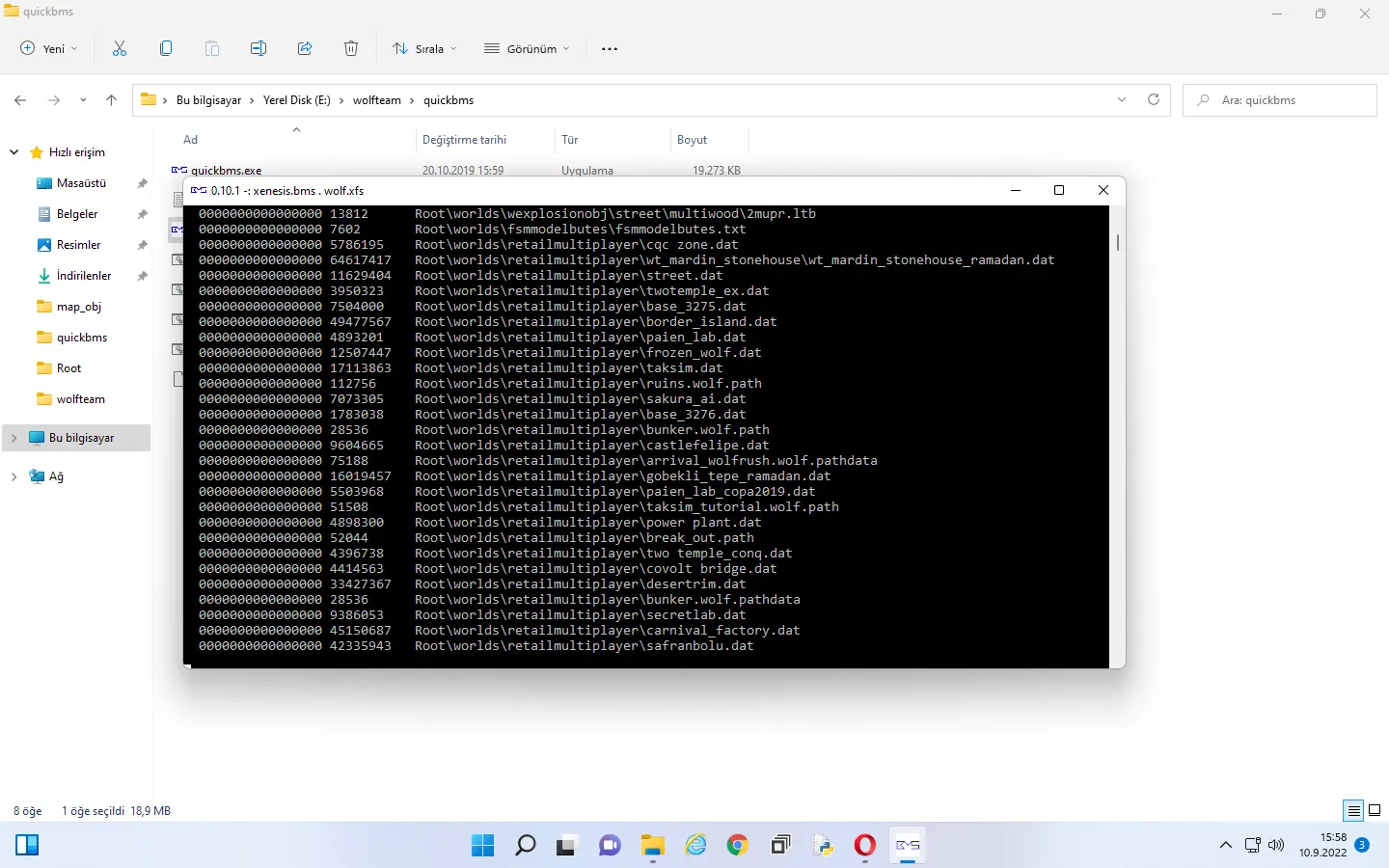
Task: Open the Görünüm view menu
Action: (x=527, y=48)
